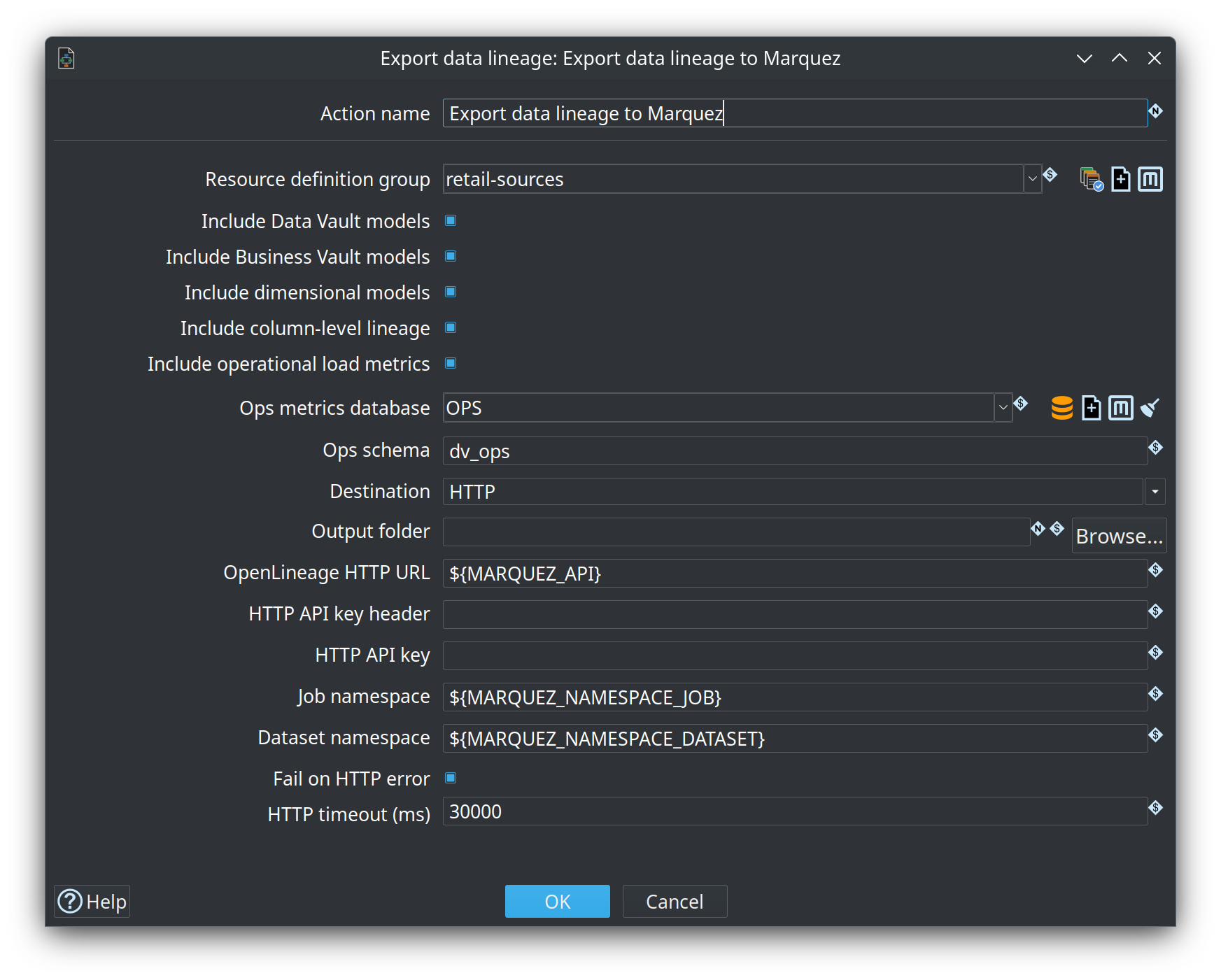Focus the Action name text field

[x=795, y=113]
